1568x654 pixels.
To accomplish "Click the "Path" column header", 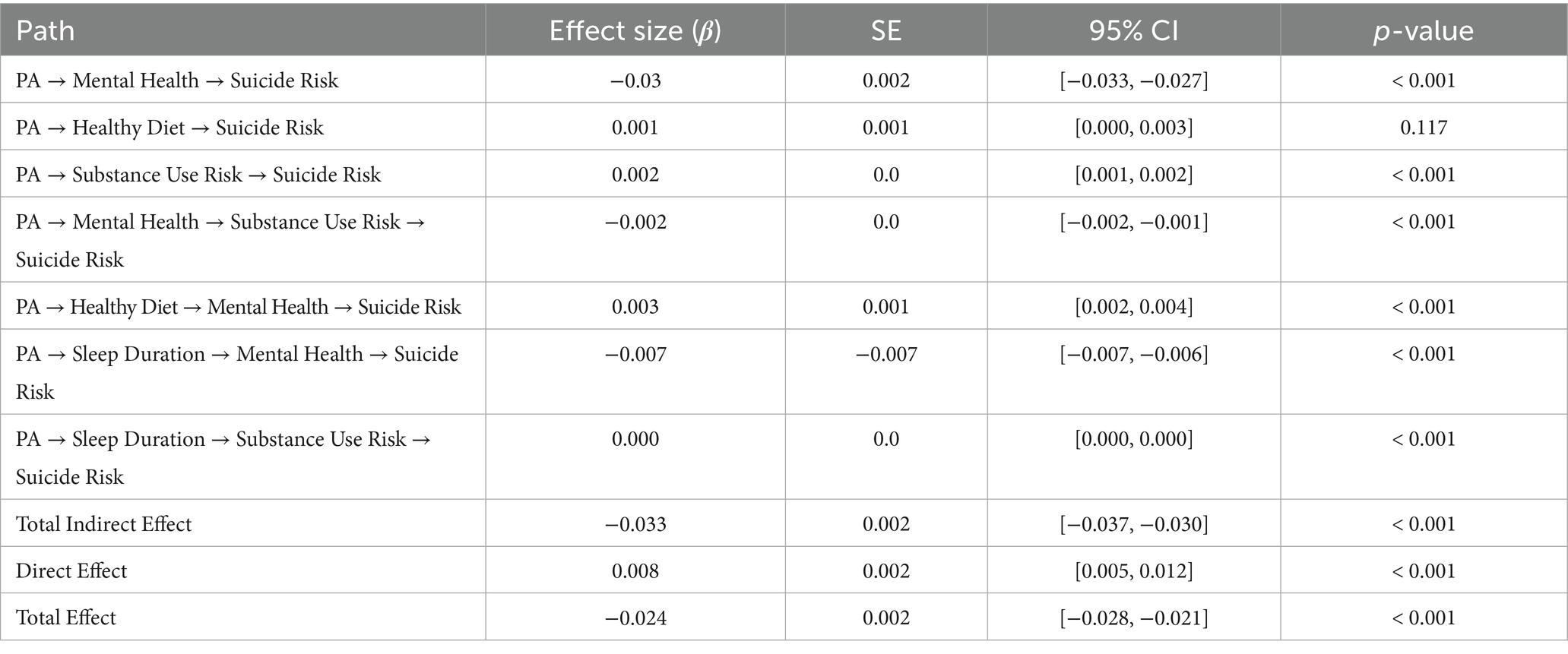I will pyautogui.click(x=46, y=30).
